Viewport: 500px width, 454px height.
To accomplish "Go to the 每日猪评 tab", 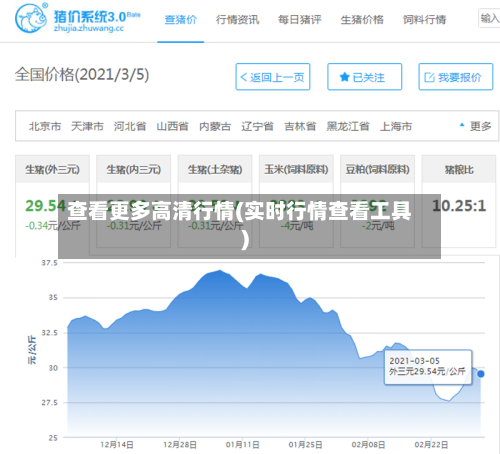I will click(300, 20).
